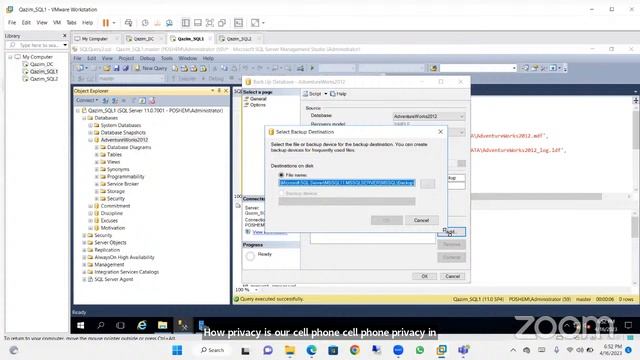Image resolution: width=640 pixels, height=360 pixels.
Task: Collapse the AdventureWorks2012 database node
Action: [x=90, y=140]
